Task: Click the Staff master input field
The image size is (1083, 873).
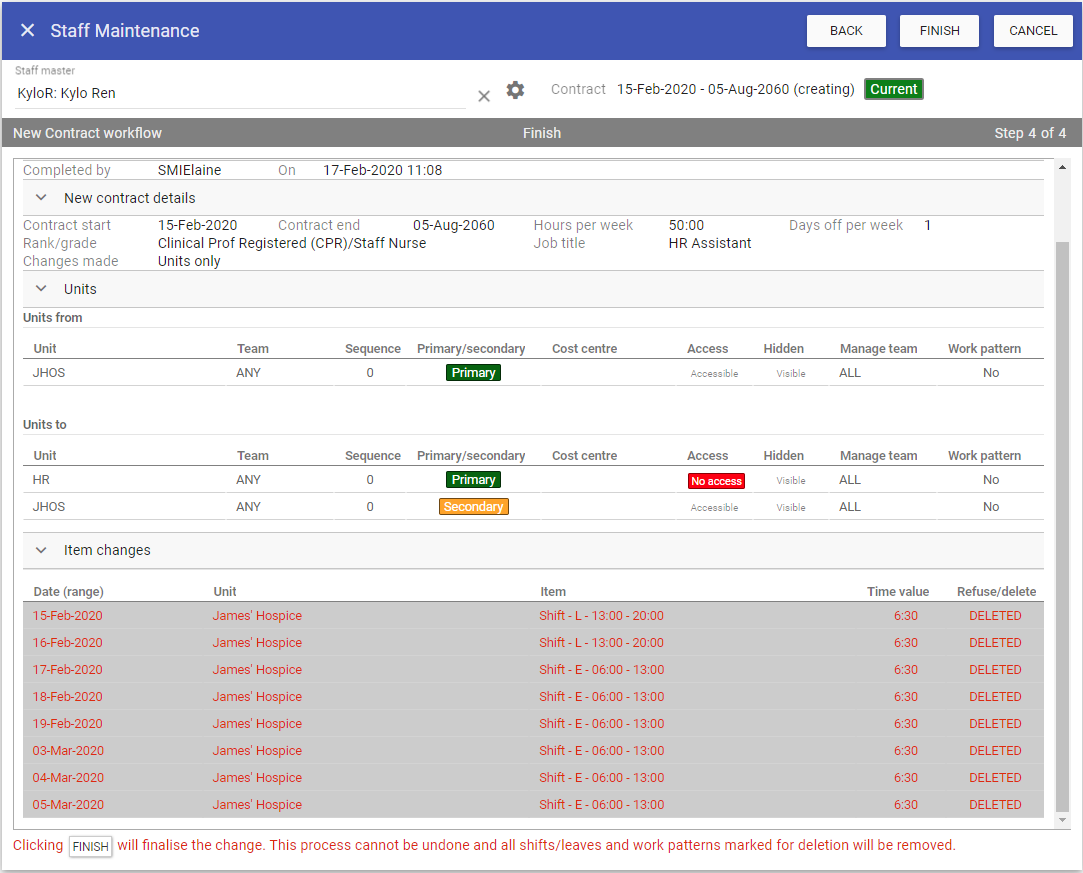Action: [238, 93]
